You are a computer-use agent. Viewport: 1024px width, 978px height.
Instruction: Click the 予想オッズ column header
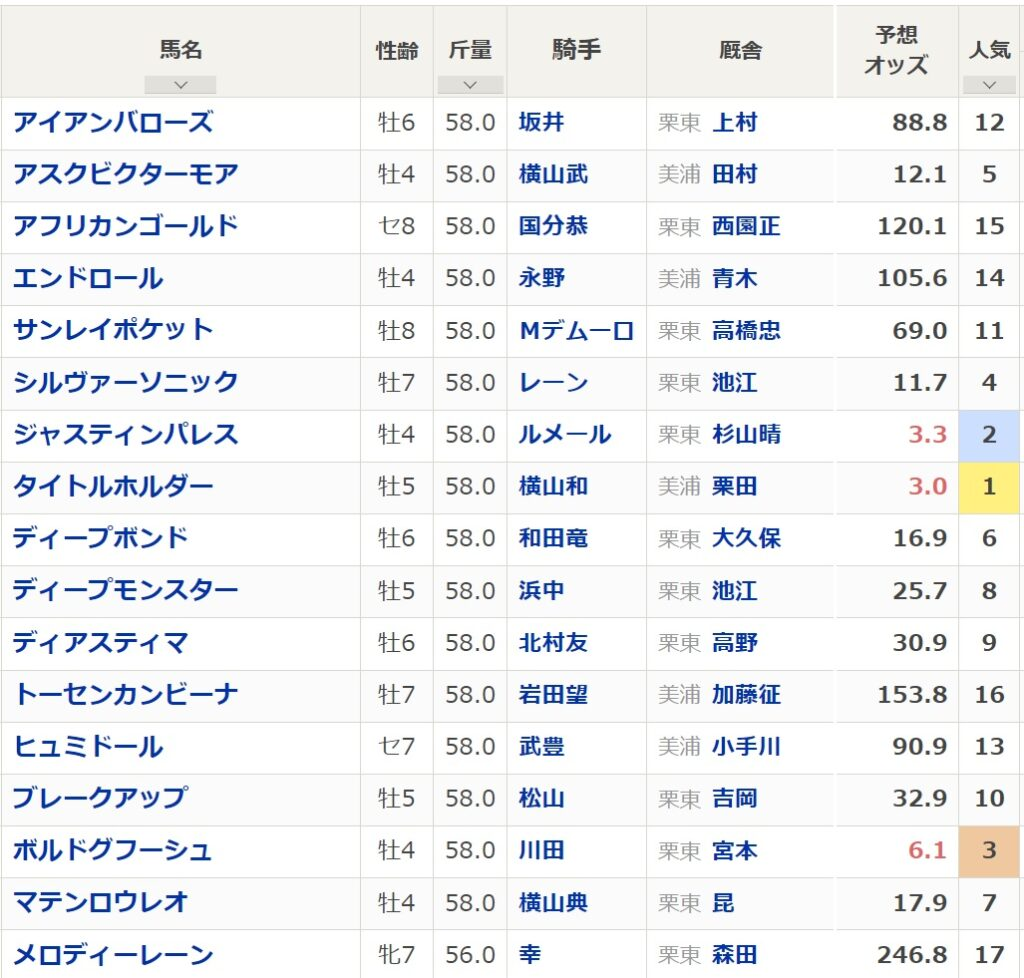(896, 50)
